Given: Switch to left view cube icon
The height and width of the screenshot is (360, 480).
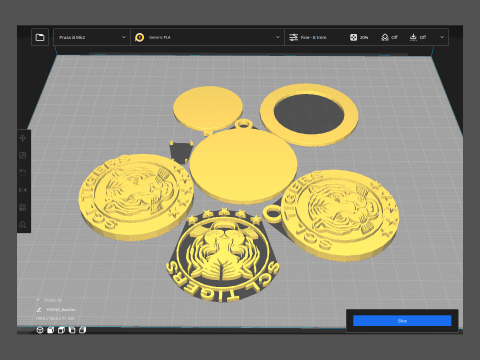Looking at the screenshot, I should [72, 330].
